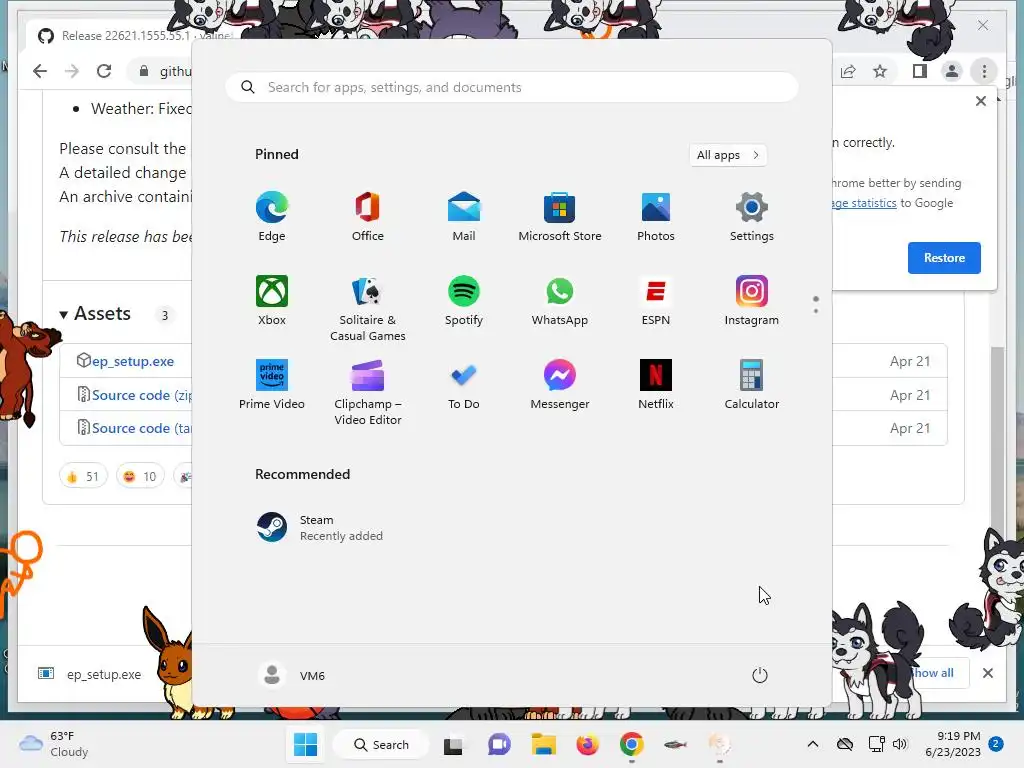
Task: Open the downloaded ep_setup.exe in downloads bar
Action: 90,674
